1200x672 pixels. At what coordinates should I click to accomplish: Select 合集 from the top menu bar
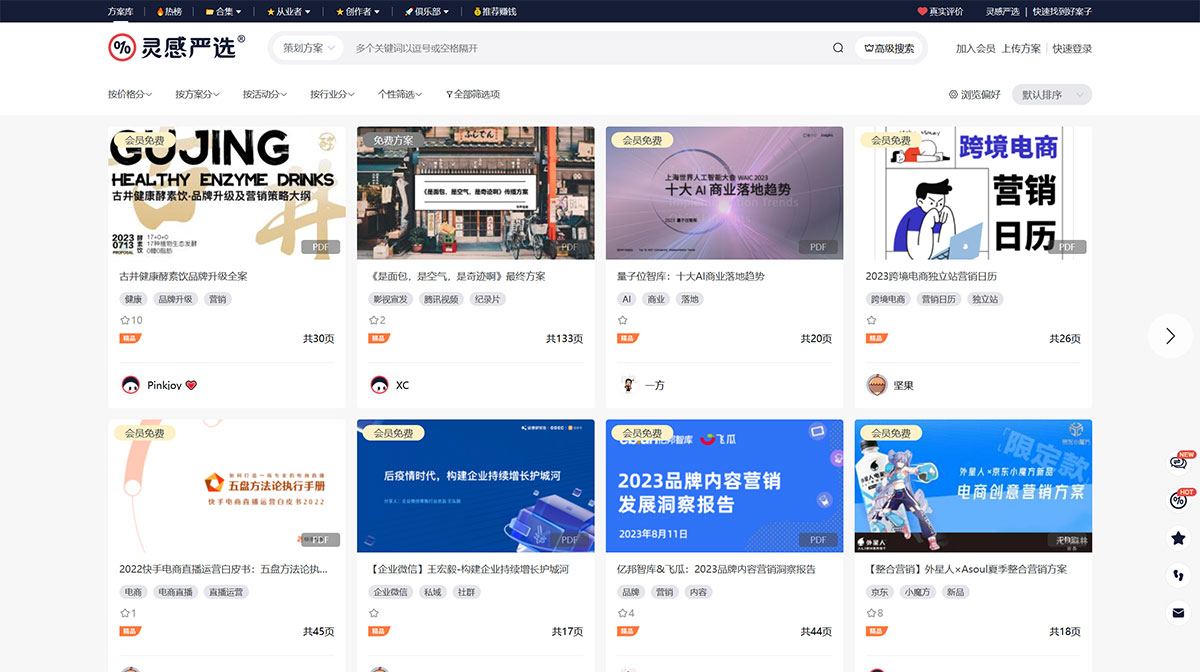pos(222,11)
